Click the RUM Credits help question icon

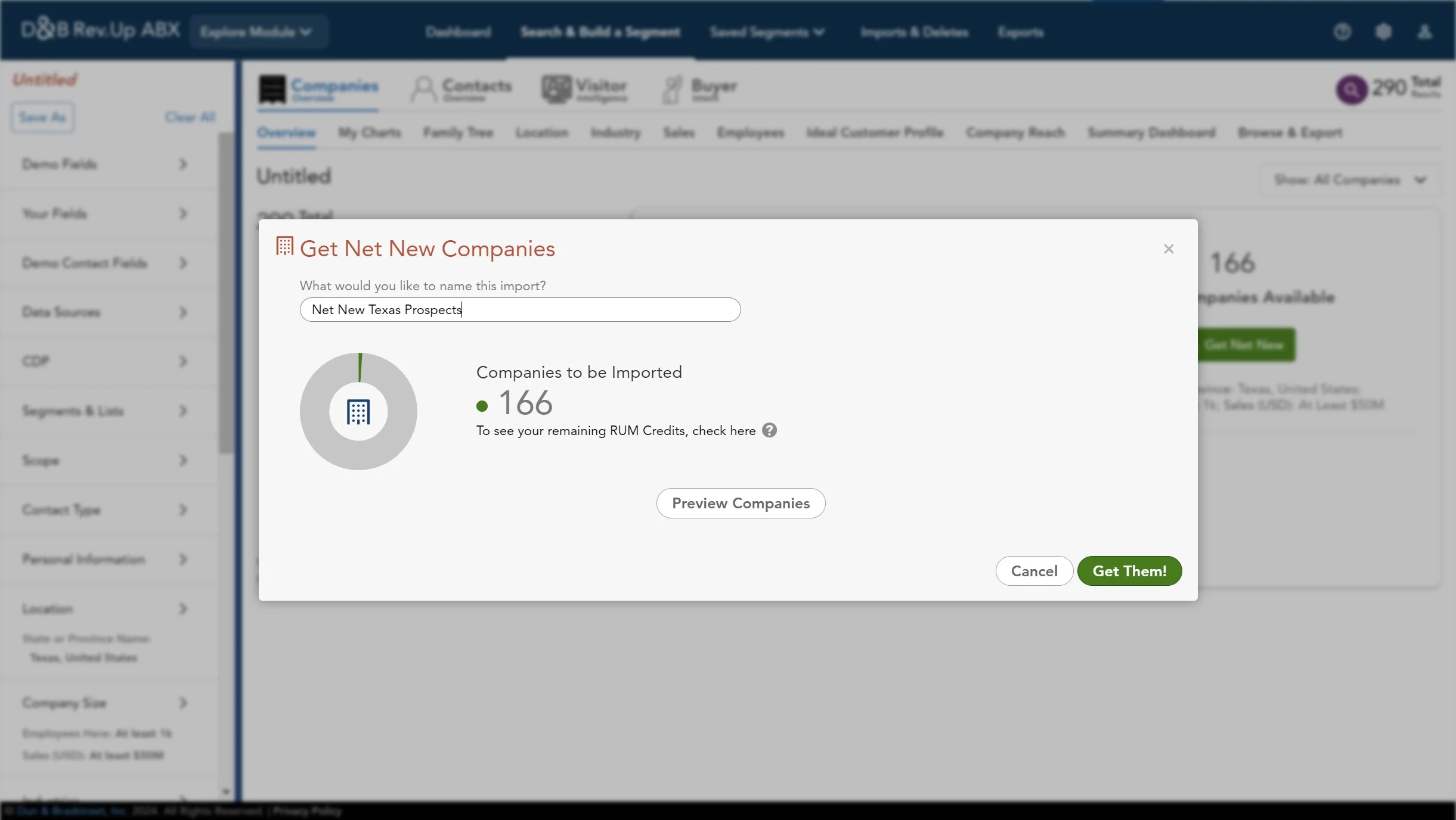click(769, 430)
